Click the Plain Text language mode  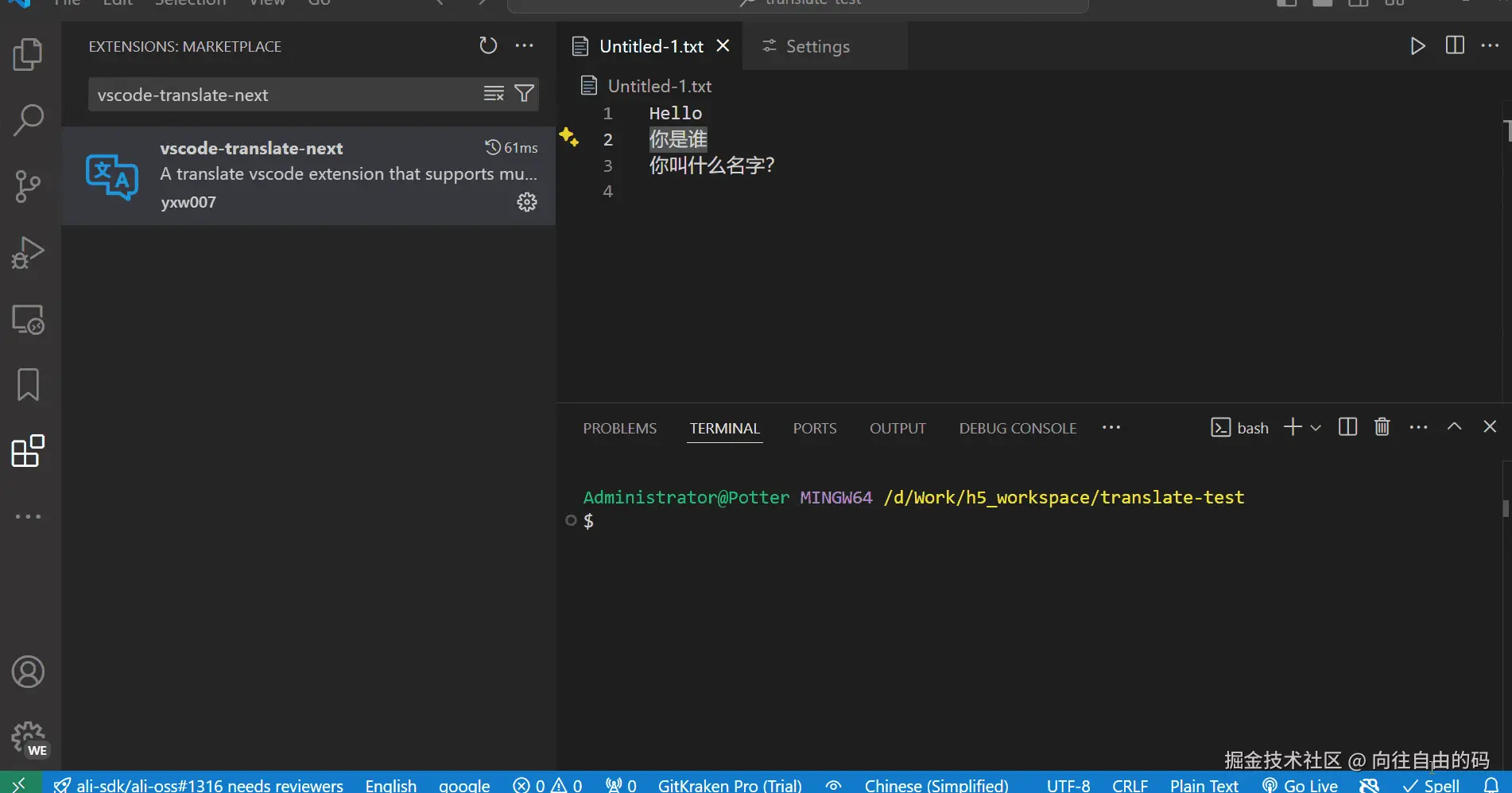pyautogui.click(x=1204, y=785)
